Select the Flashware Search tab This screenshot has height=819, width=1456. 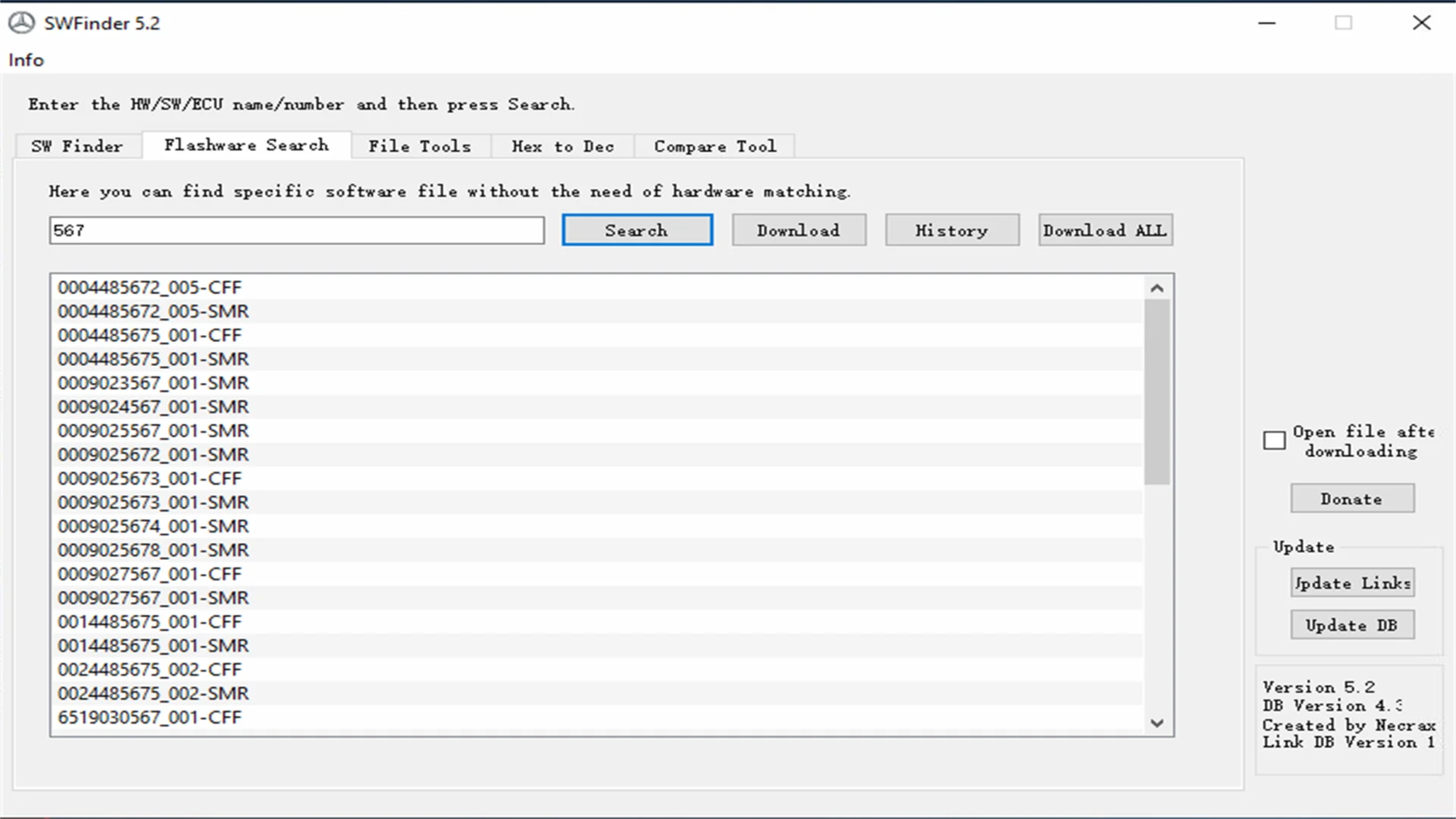coord(247,146)
